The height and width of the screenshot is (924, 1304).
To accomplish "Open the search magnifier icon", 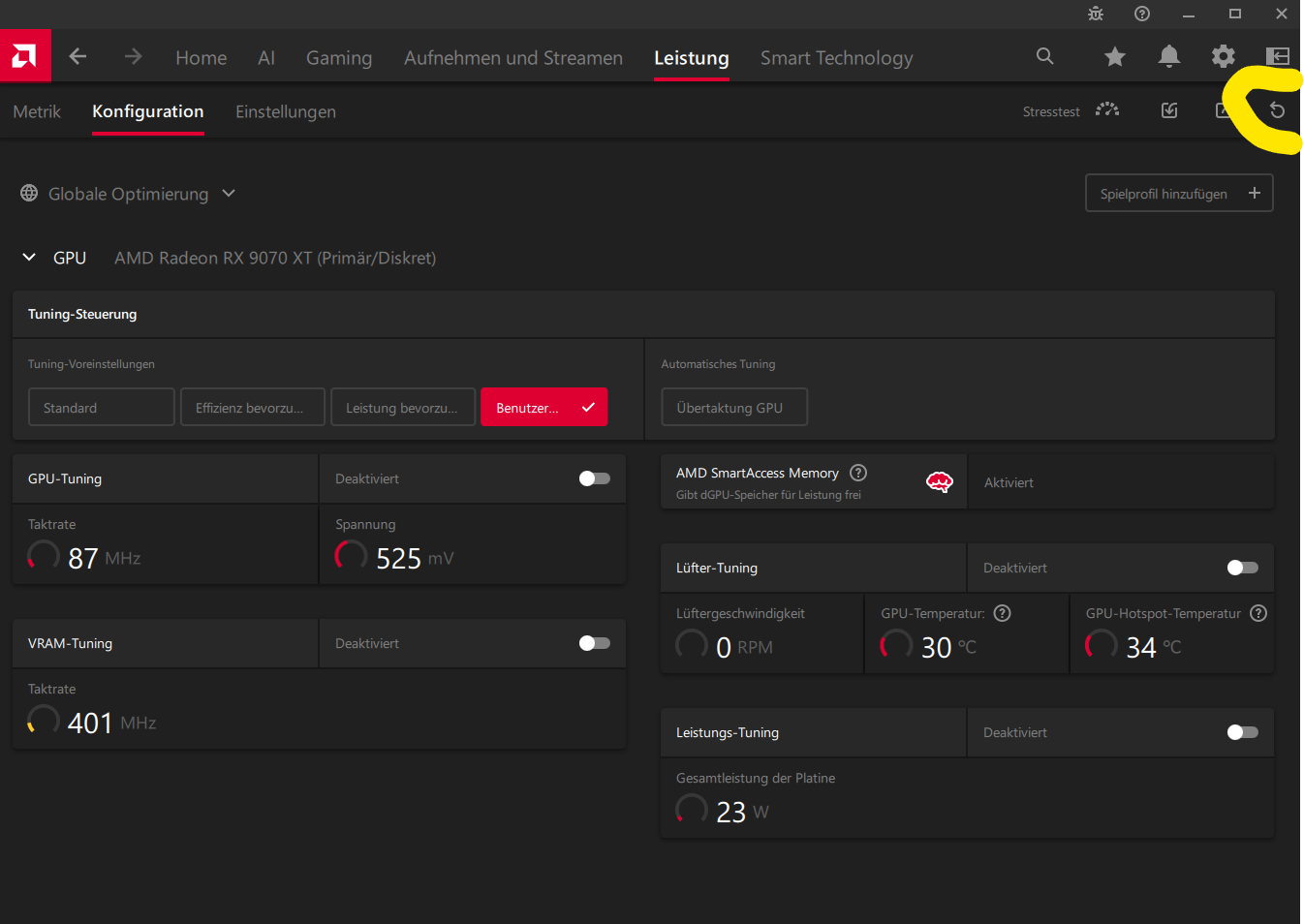I will tap(1044, 56).
